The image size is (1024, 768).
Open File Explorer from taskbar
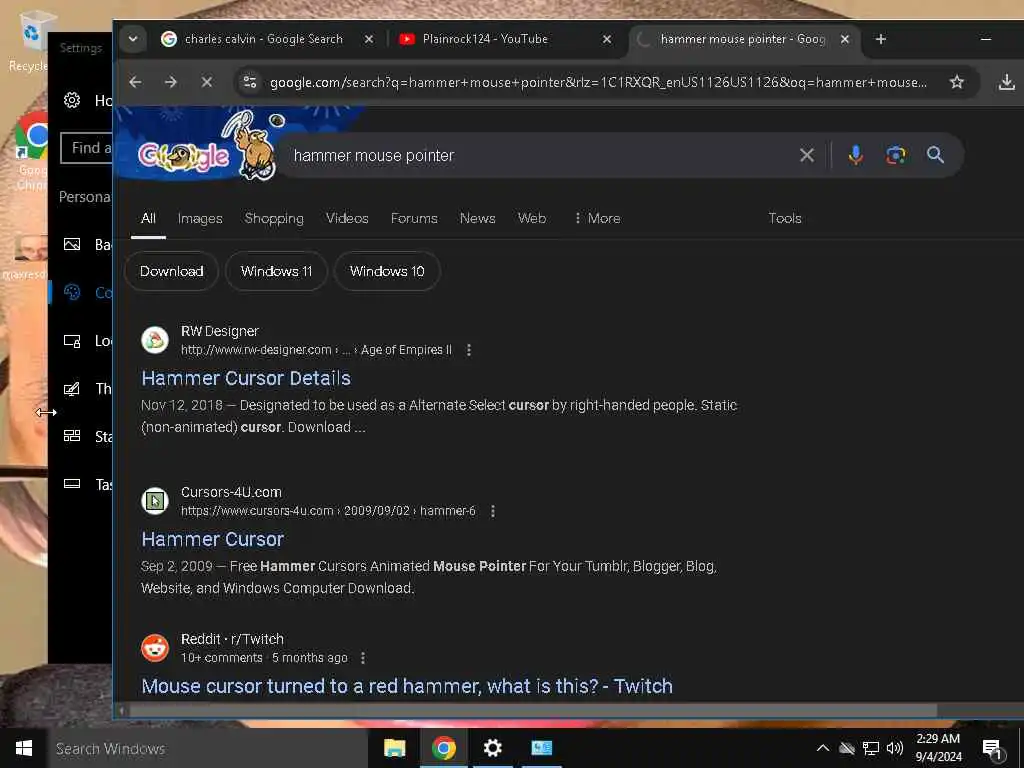[x=394, y=748]
